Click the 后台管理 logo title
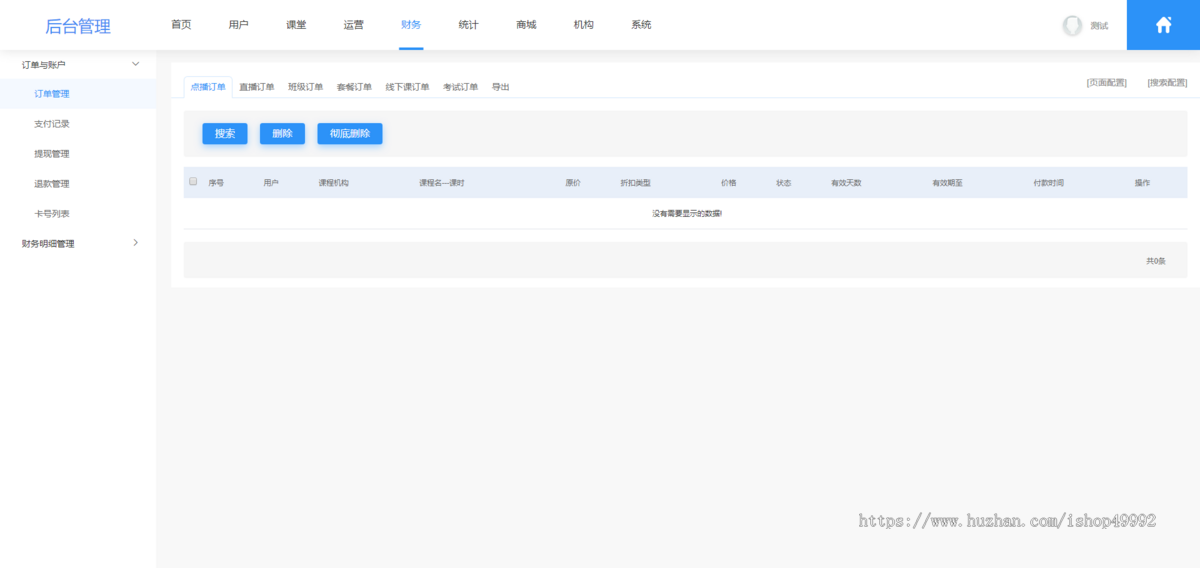1200x568 pixels. click(78, 26)
